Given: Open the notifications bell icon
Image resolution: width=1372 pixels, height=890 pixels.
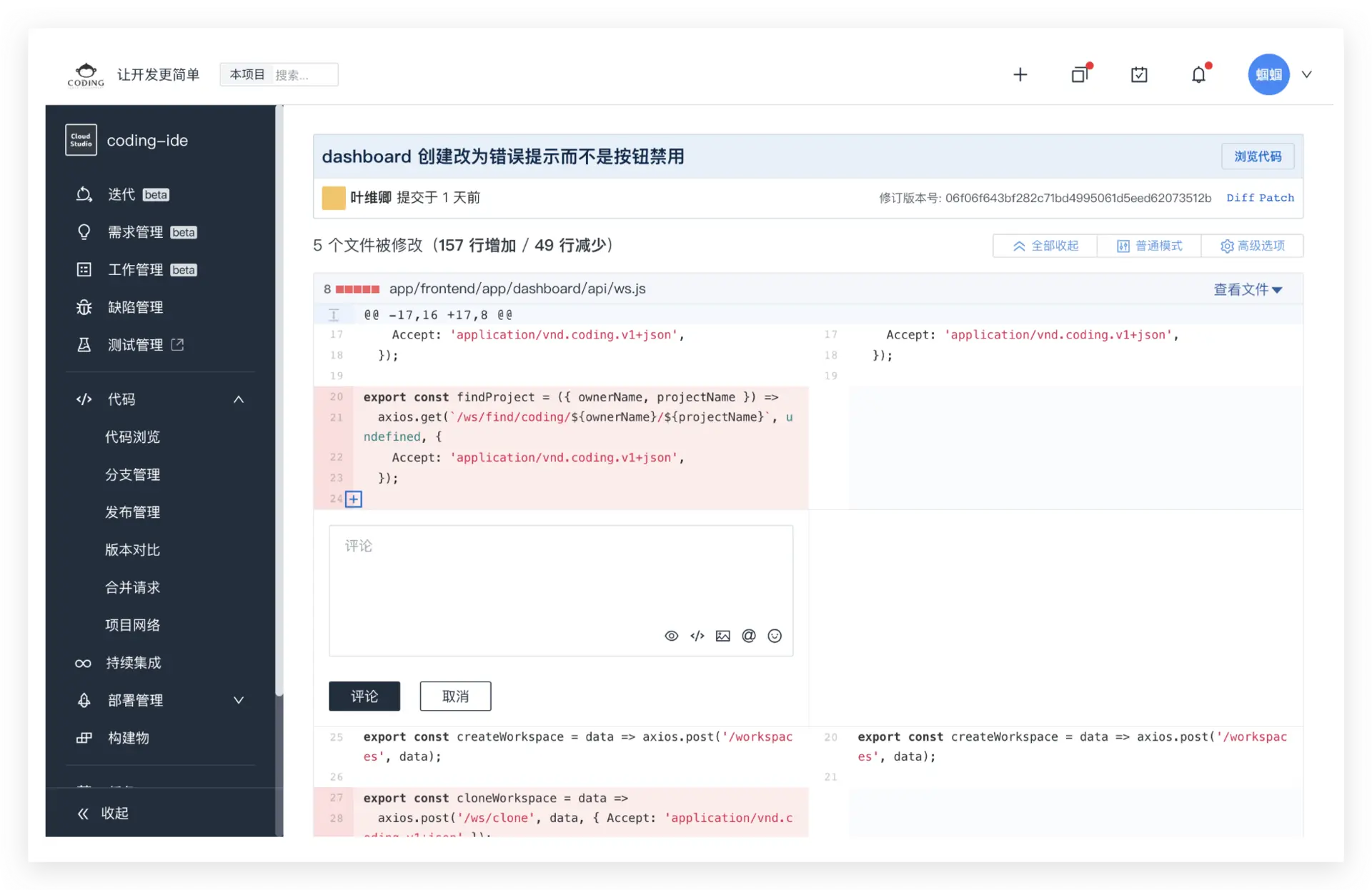Looking at the screenshot, I should click(x=1198, y=74).
